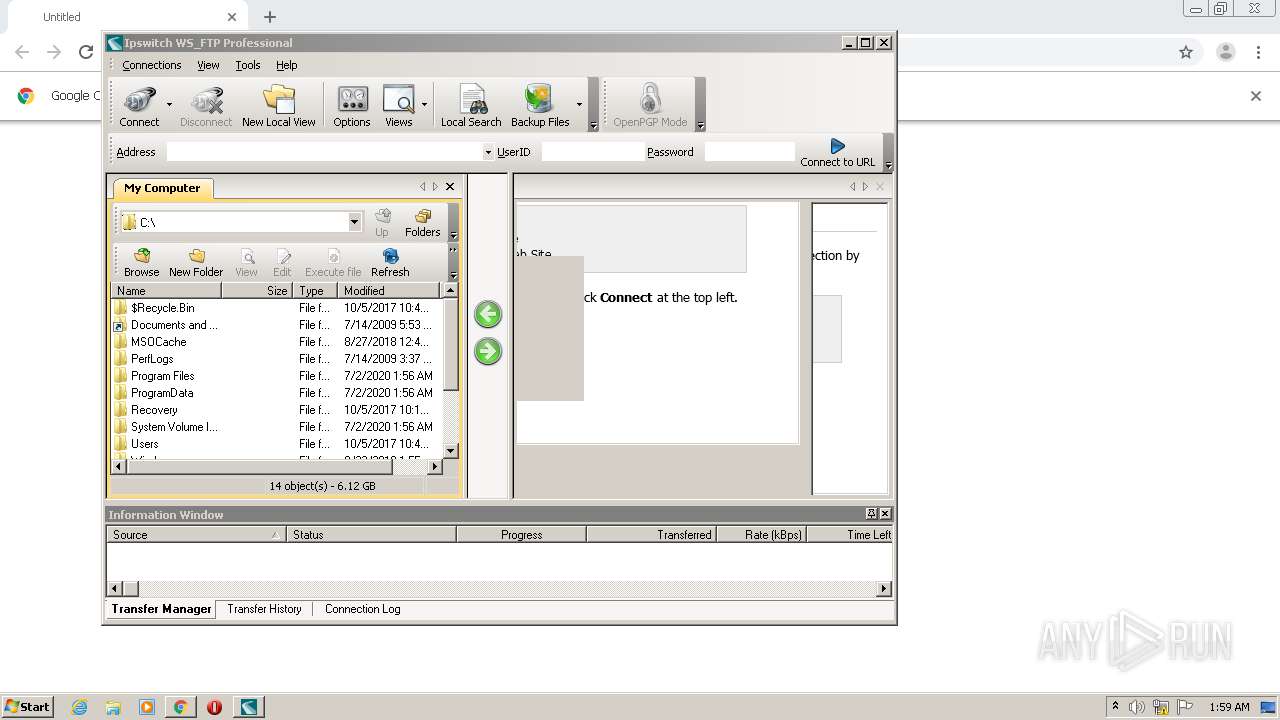Open the Help menu
Viewport: 1280px width, 720px height.
coord(287,65)
